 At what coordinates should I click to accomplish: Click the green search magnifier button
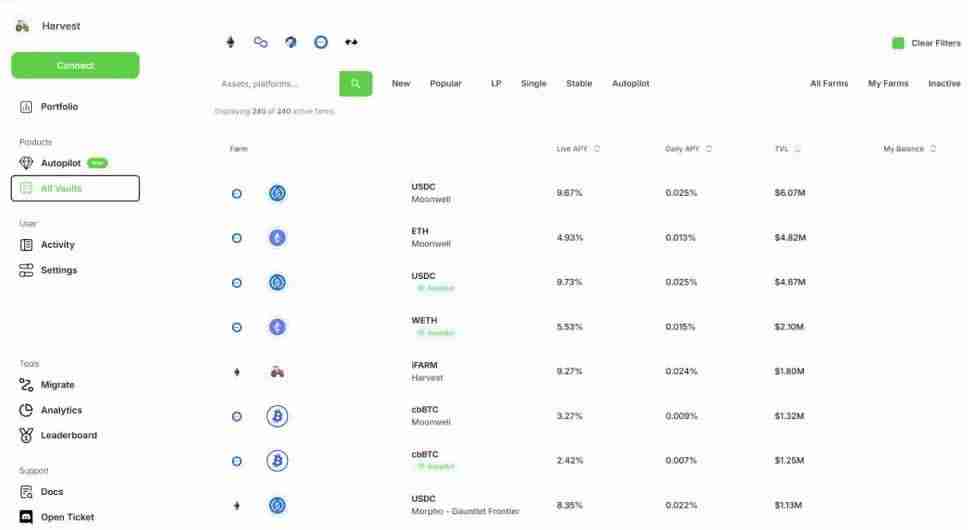(355, 84)
